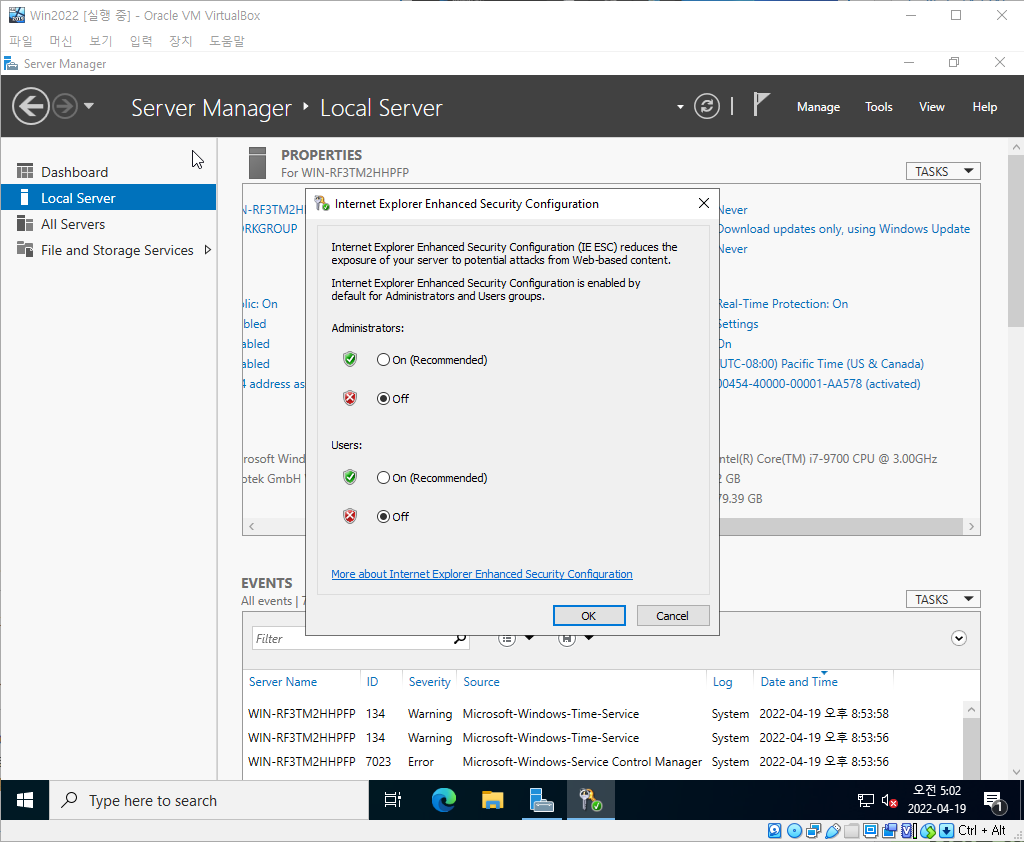
Task: Click the Dashboard grid icon
Action: click(25, 171)
